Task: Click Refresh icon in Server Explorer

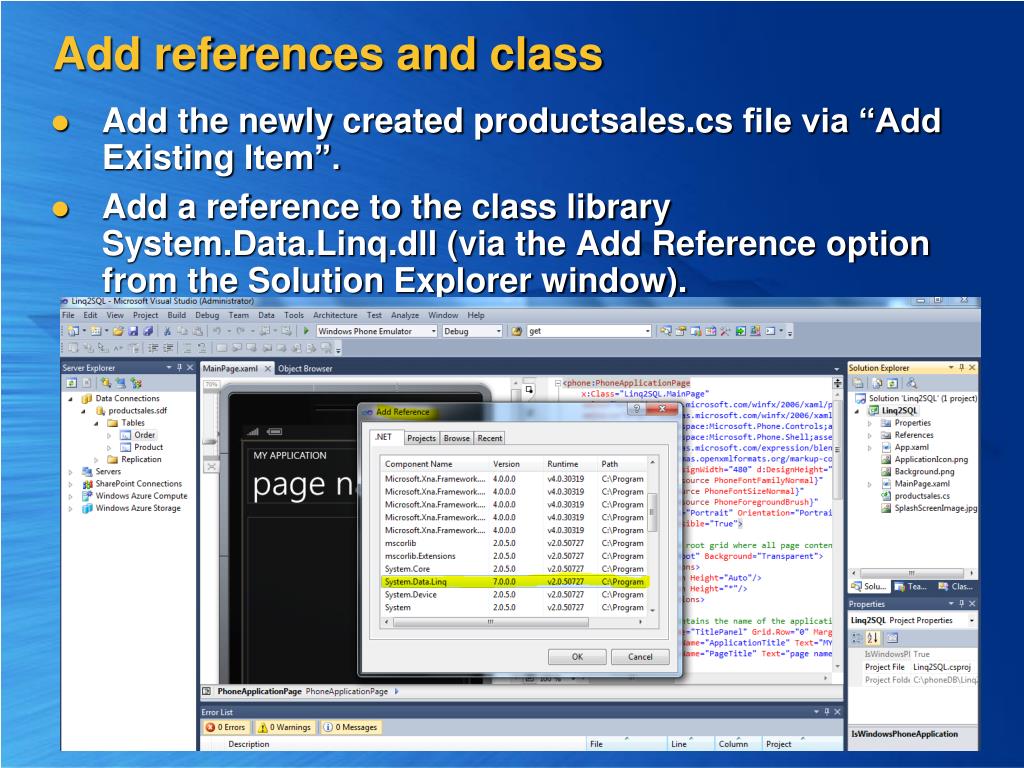Action: pyautogui.click(x=72, y=383)
